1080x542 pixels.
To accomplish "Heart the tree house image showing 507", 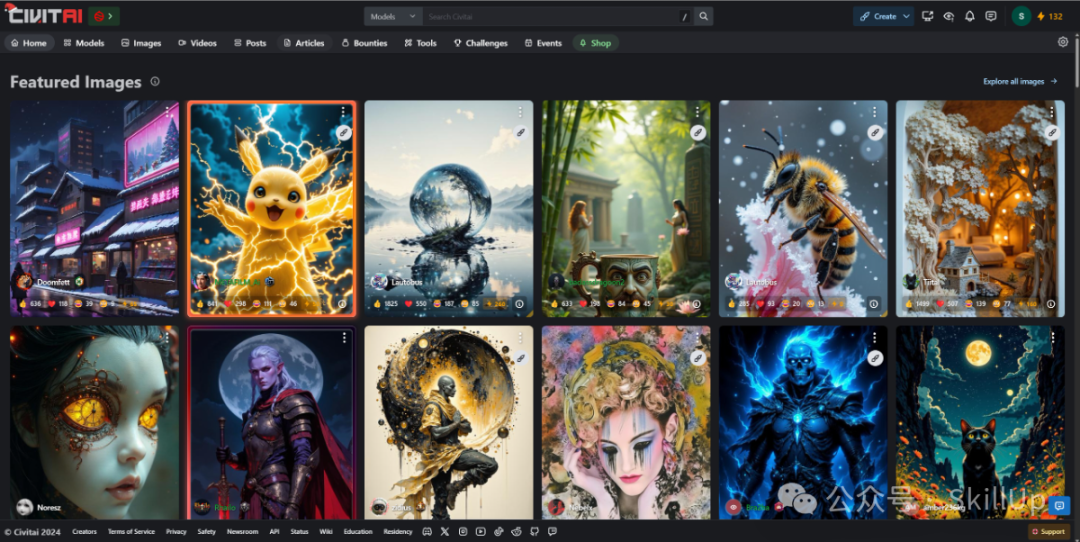I will (948, 304).
